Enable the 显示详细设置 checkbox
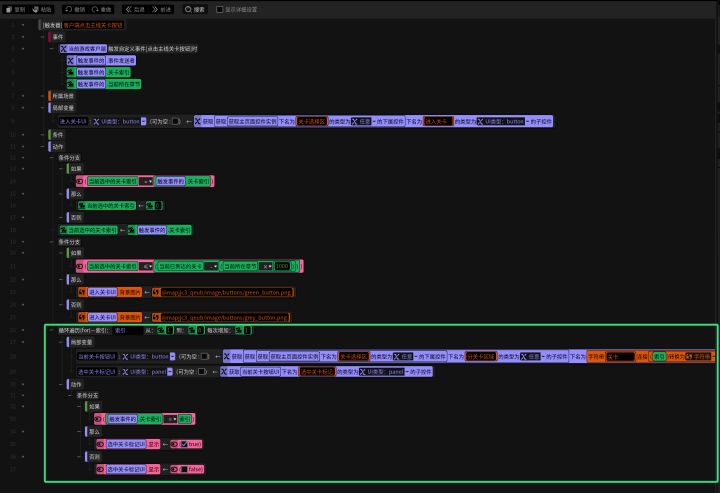 coord(218,9)
